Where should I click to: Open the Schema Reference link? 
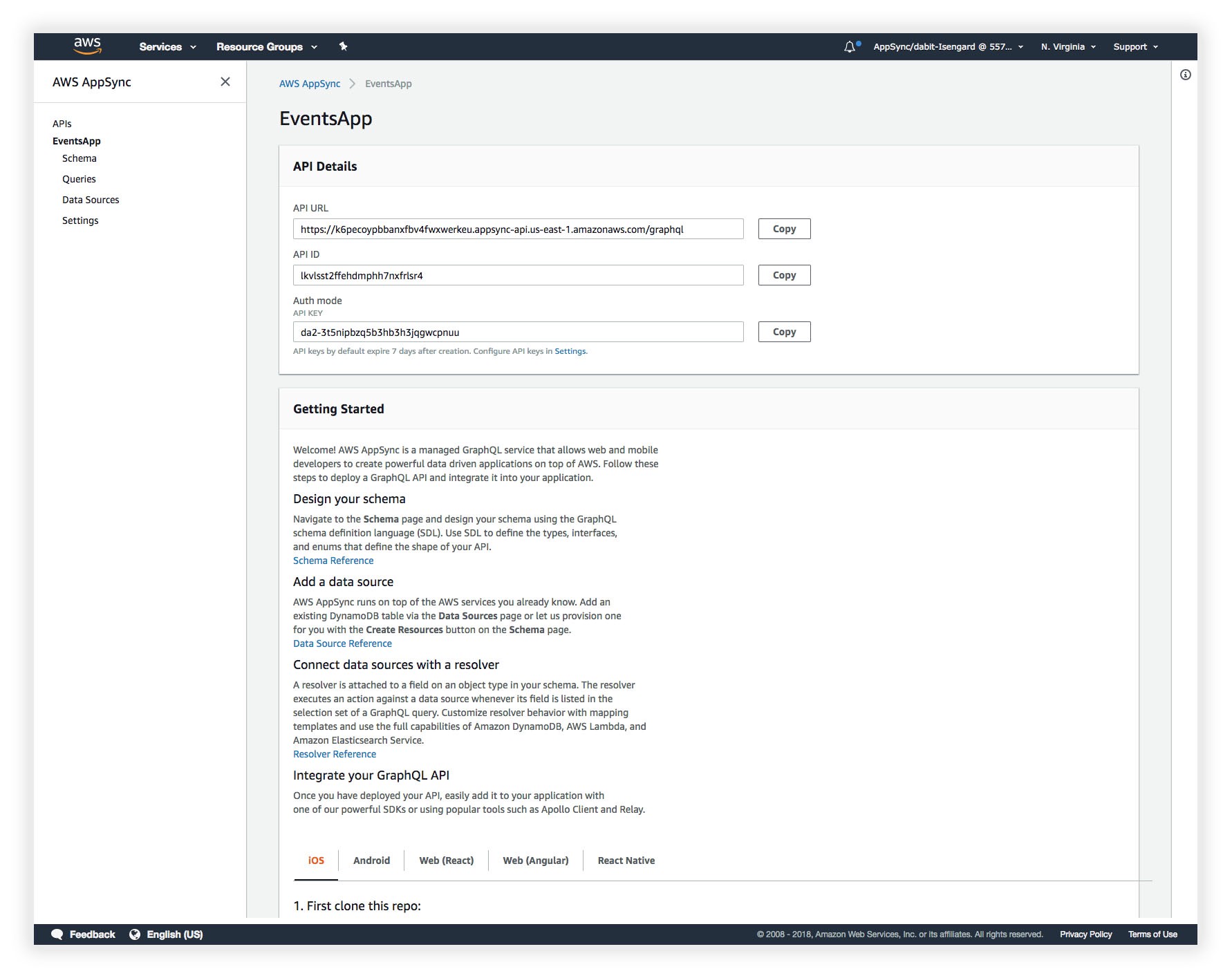tap(333, 561)
